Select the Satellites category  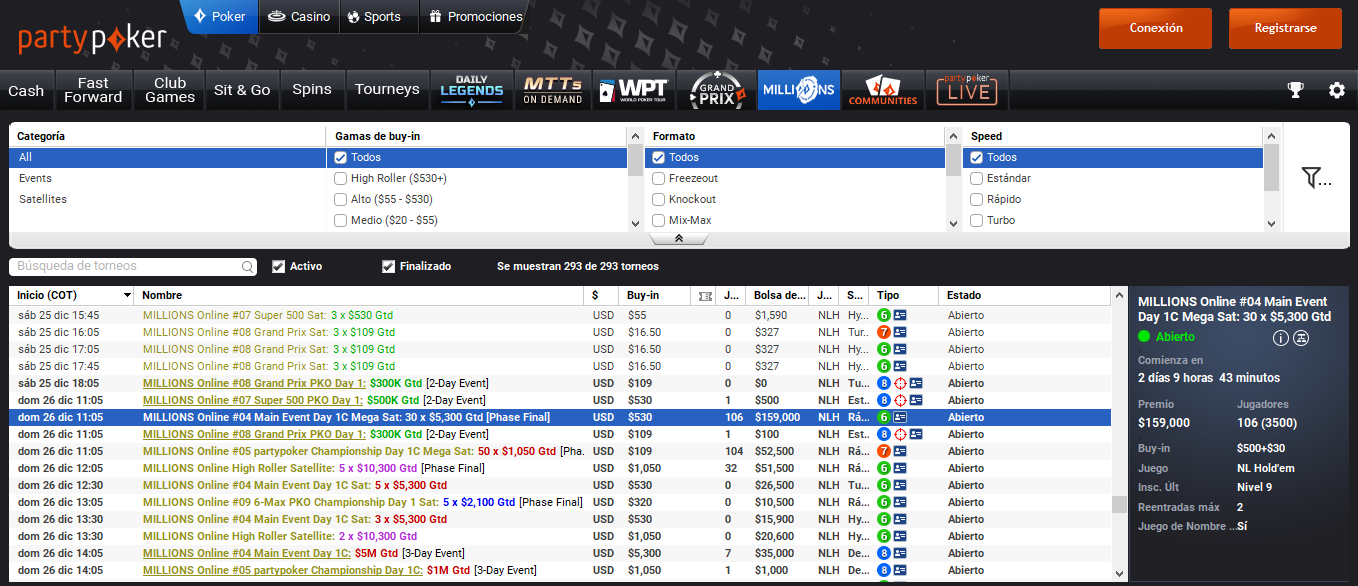(167, 199)
